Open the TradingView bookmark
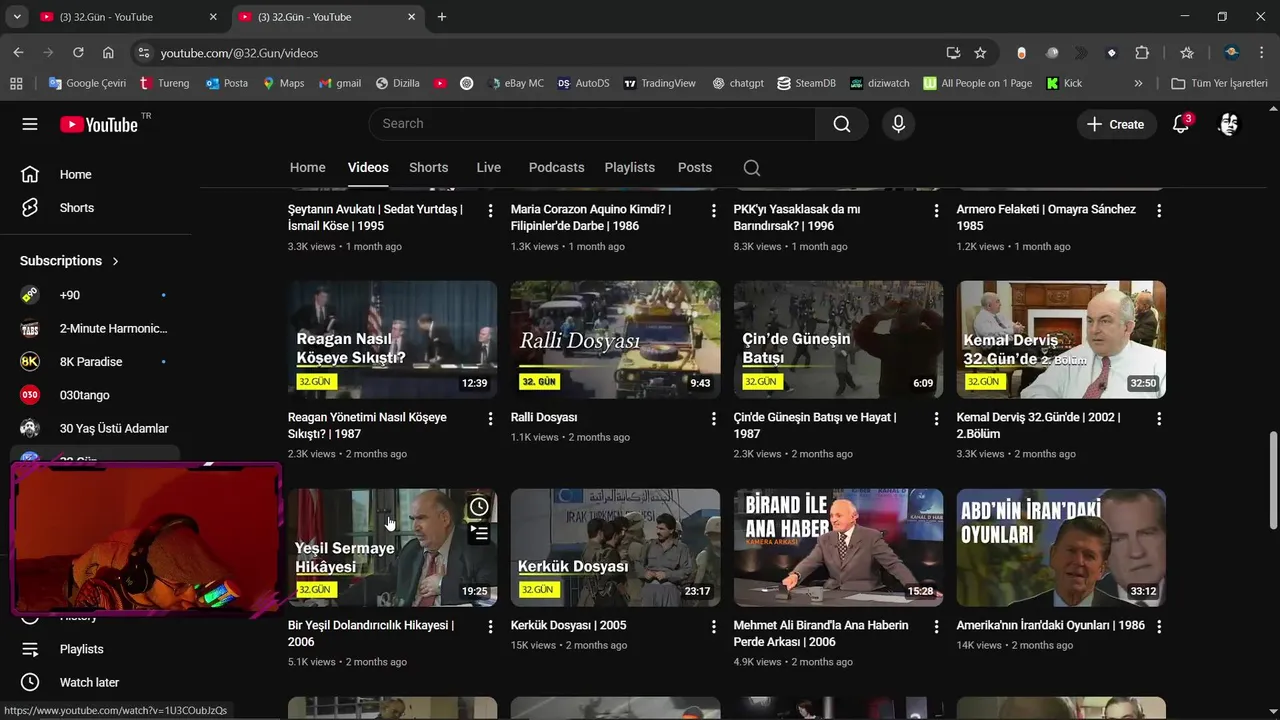 pos(659,83)
